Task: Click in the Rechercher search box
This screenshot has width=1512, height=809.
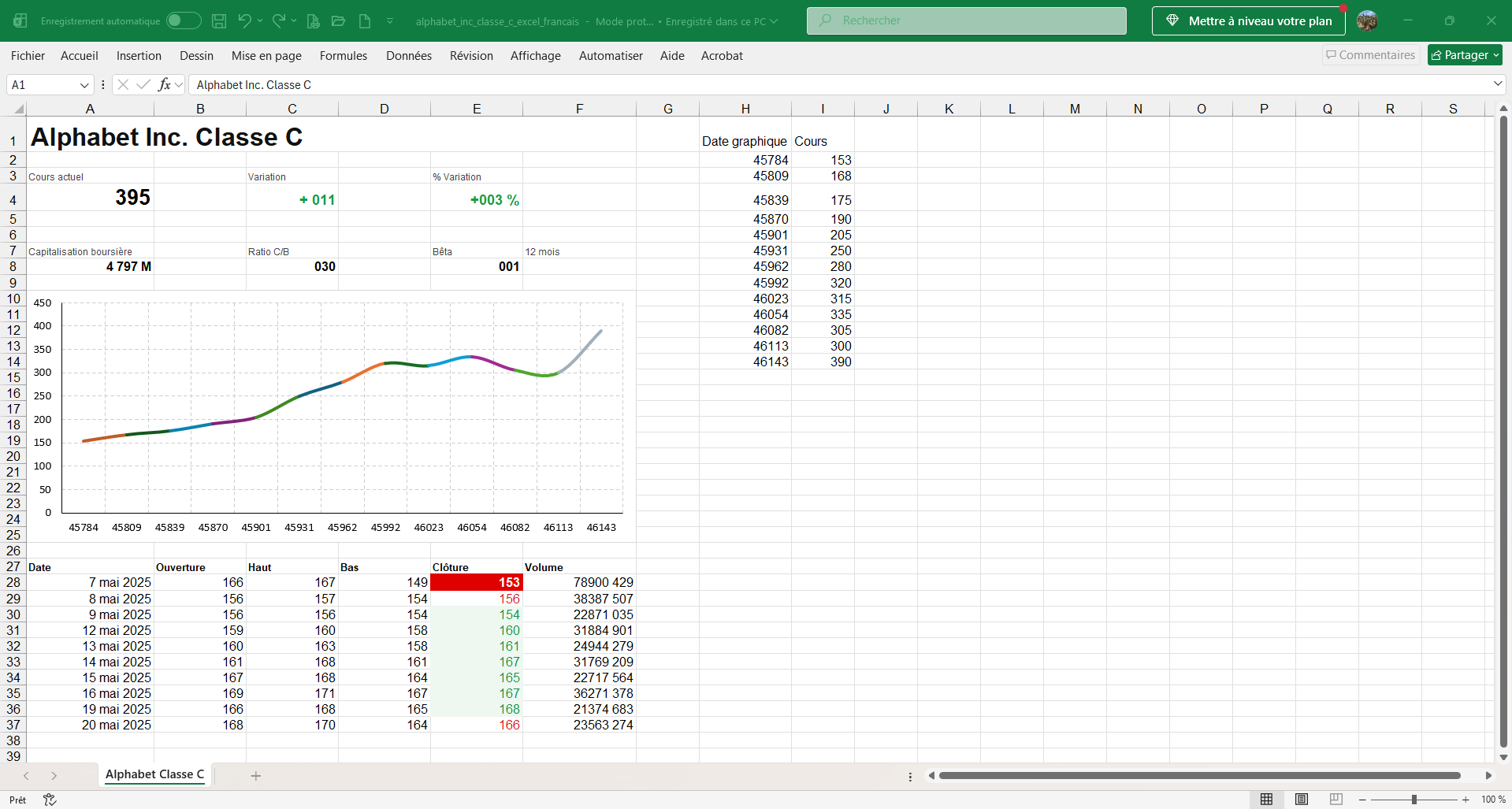Action: [x=966, y=20]
